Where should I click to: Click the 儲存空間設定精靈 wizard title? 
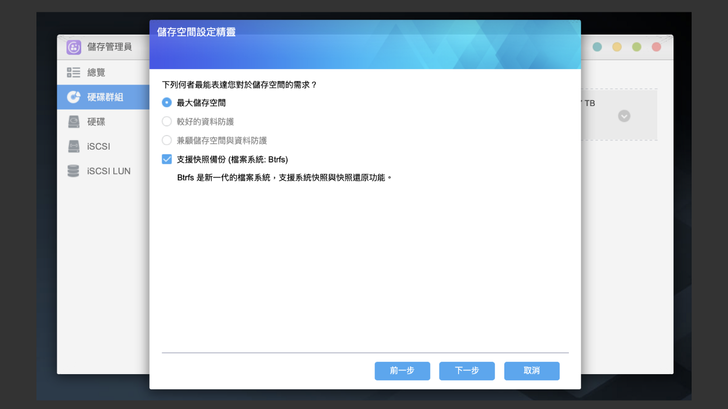pyautogui.click(x=196, y=32)
